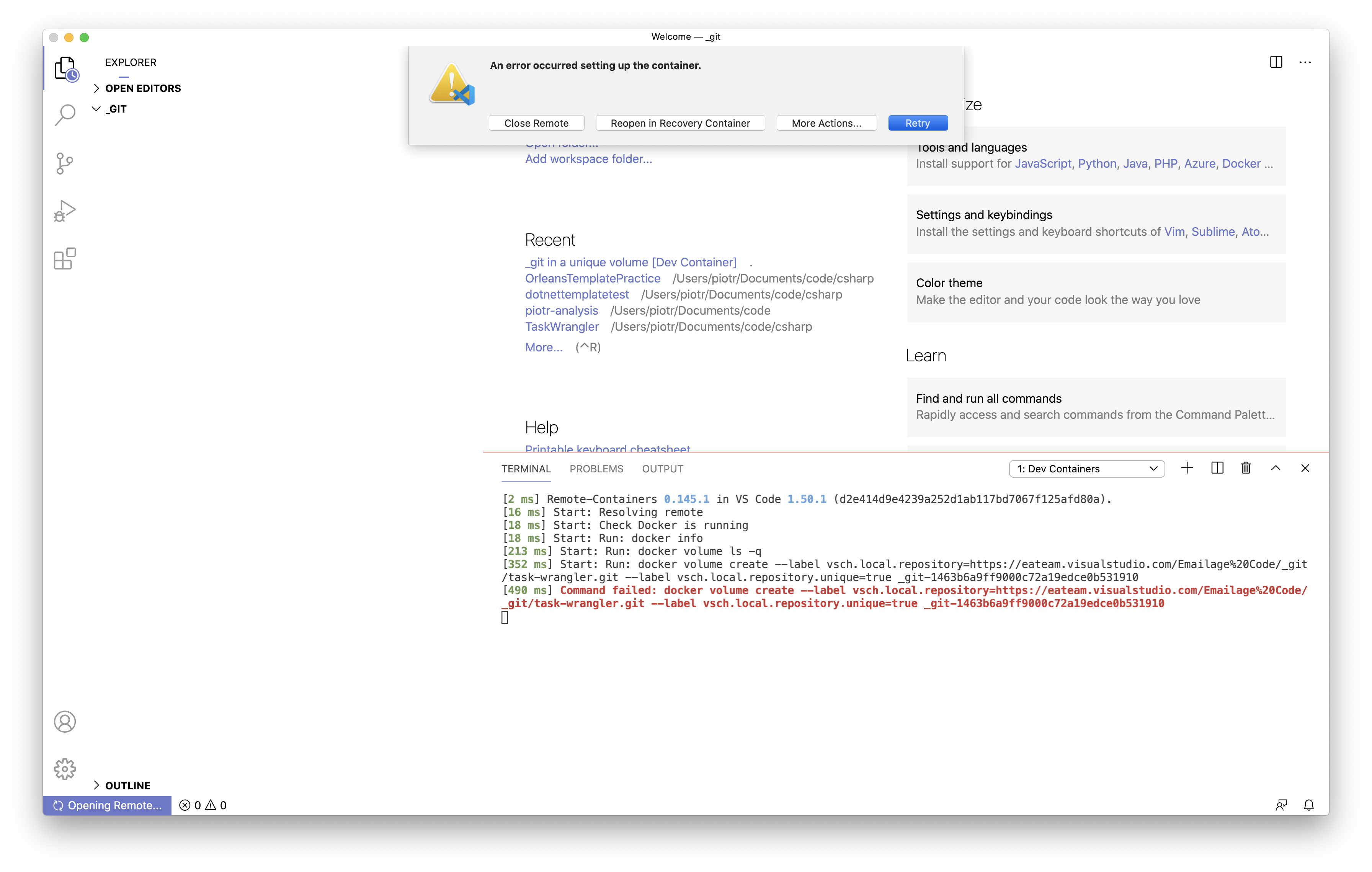Switch to the OUTPUT tab
Image resolution: width=1372 pixels, height=872 pixels.
(x=662, y=469)
